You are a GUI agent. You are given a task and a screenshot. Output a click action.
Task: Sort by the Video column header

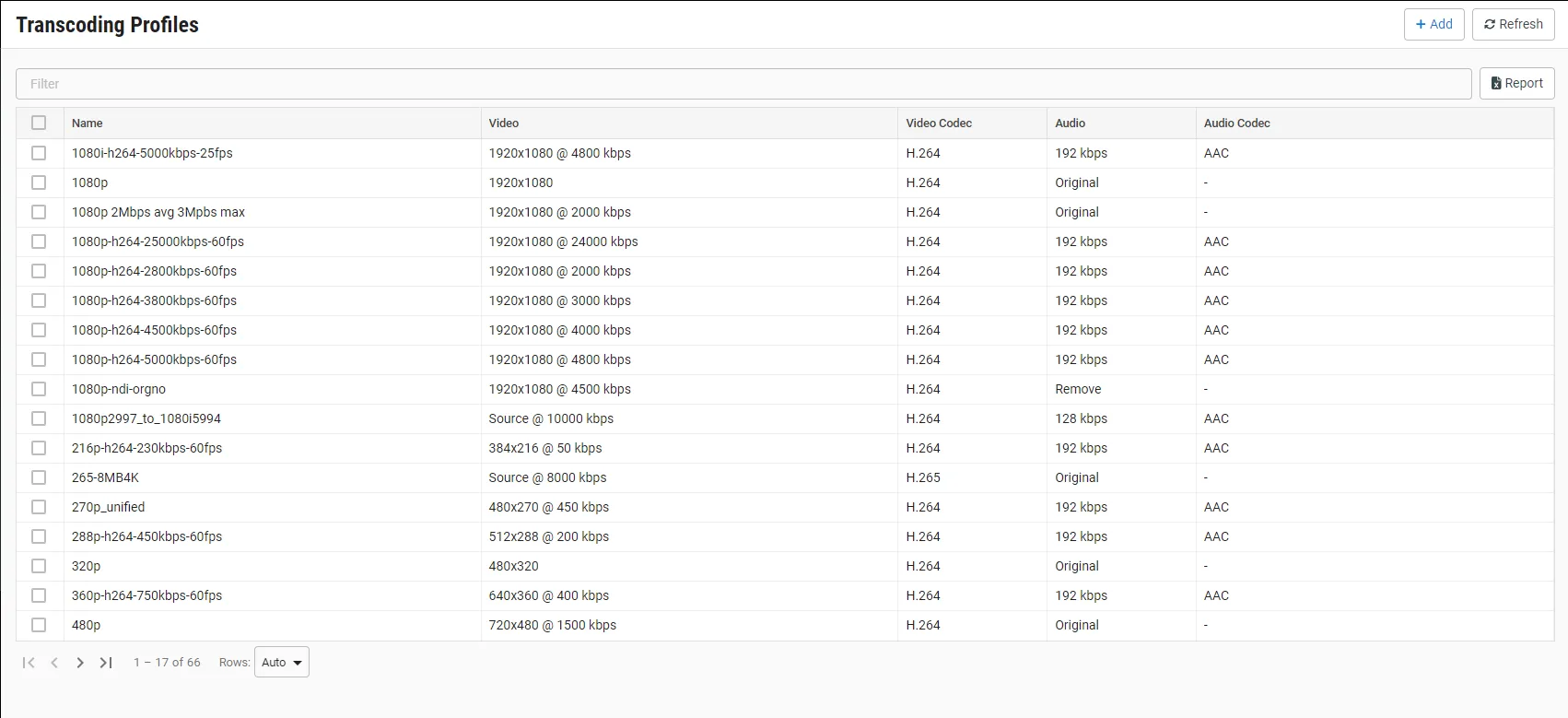coord(504,124)
